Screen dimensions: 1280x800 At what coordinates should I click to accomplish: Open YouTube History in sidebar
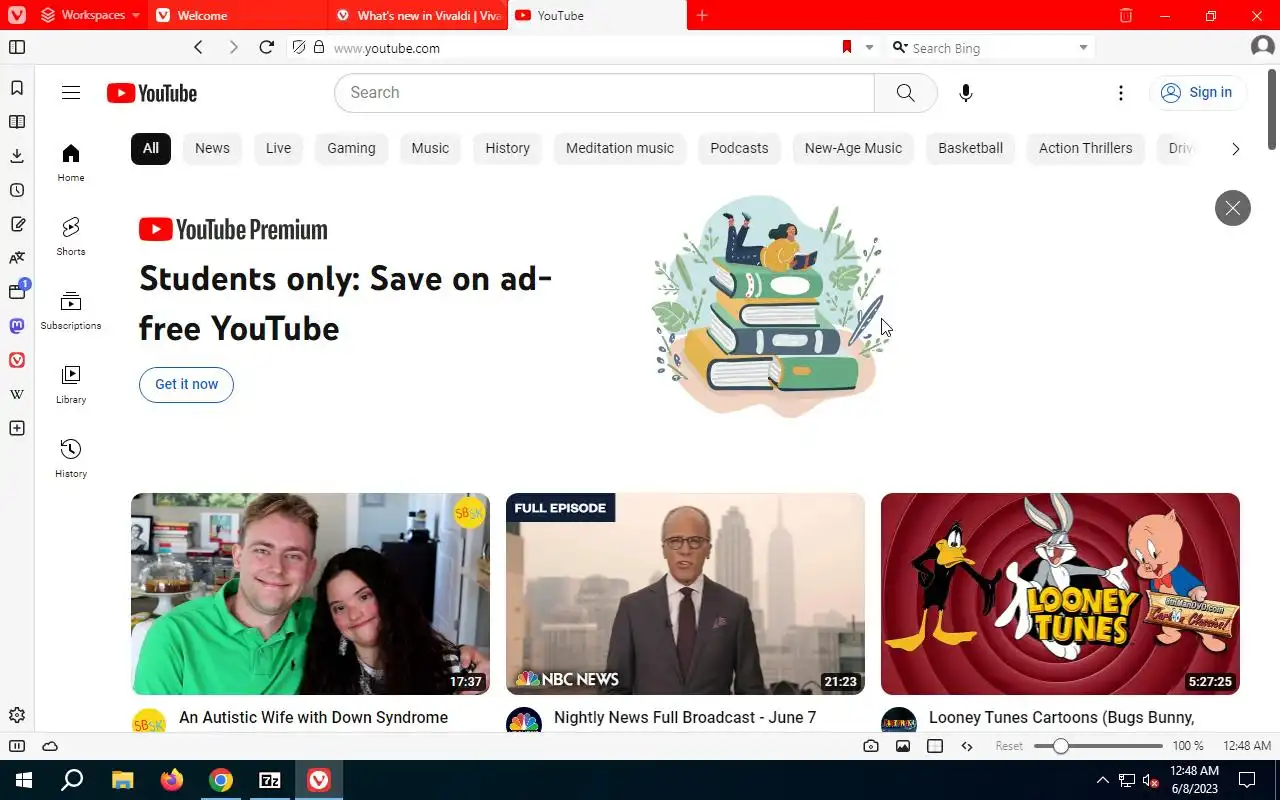[71, 458]
